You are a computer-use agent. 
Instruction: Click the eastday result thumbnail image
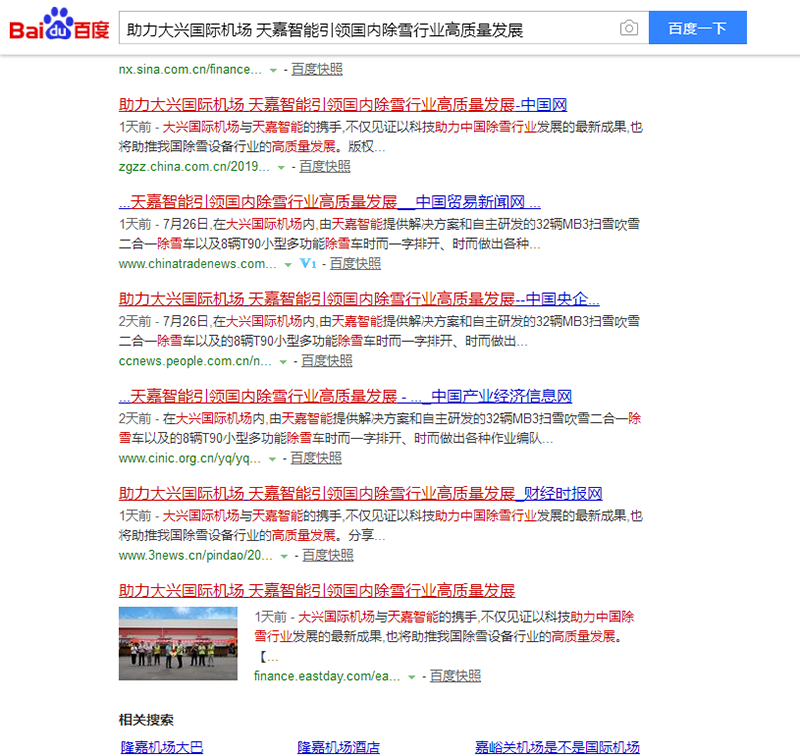click(x=178, y=643)
